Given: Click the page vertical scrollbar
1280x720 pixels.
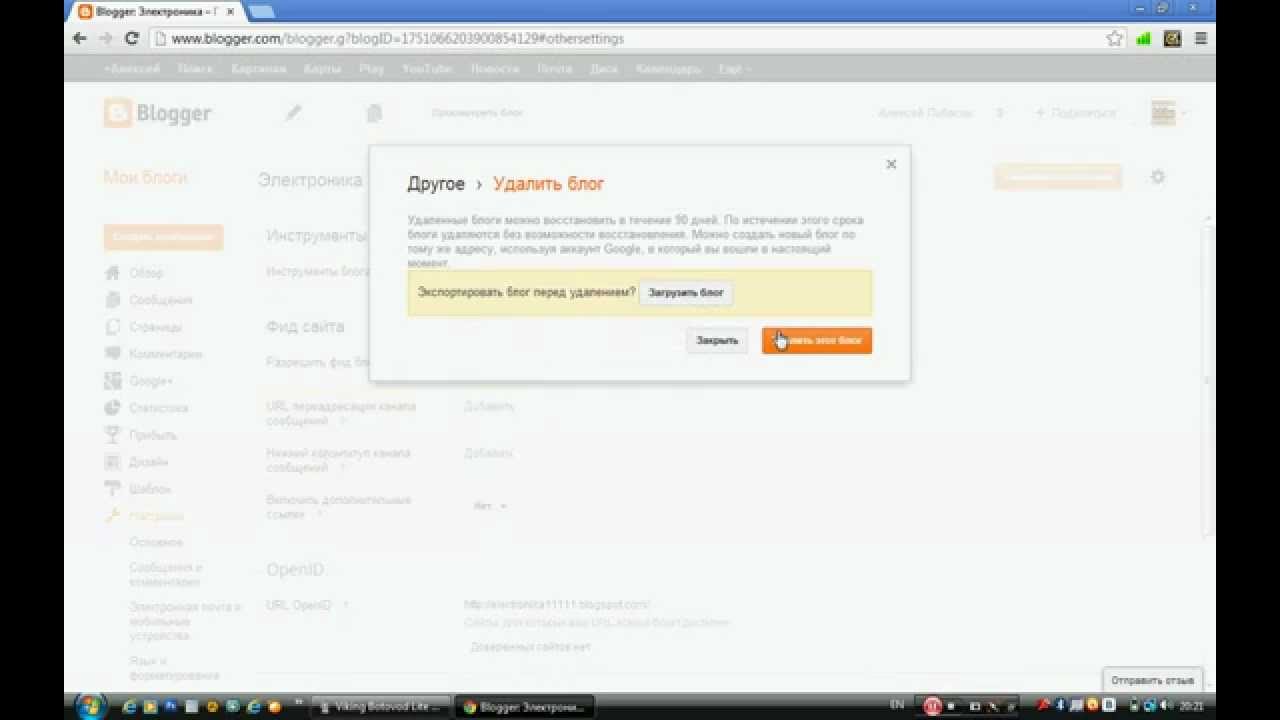Looking at the screenshot, I should coord(1209,380).
